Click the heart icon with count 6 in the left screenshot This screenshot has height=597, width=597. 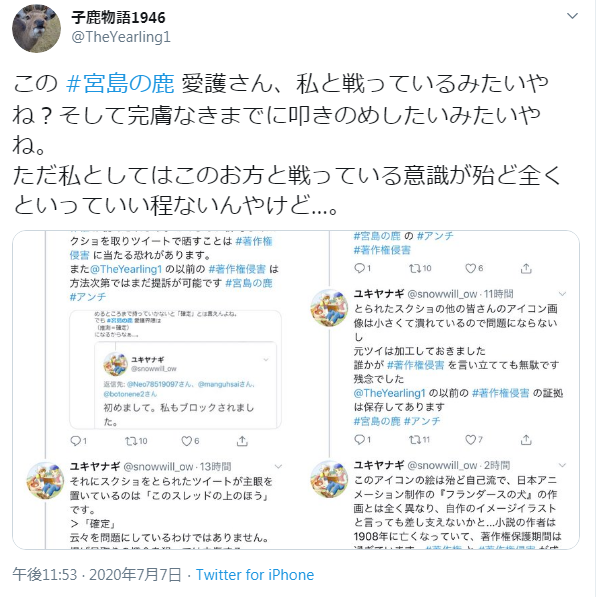click(187, 441)
